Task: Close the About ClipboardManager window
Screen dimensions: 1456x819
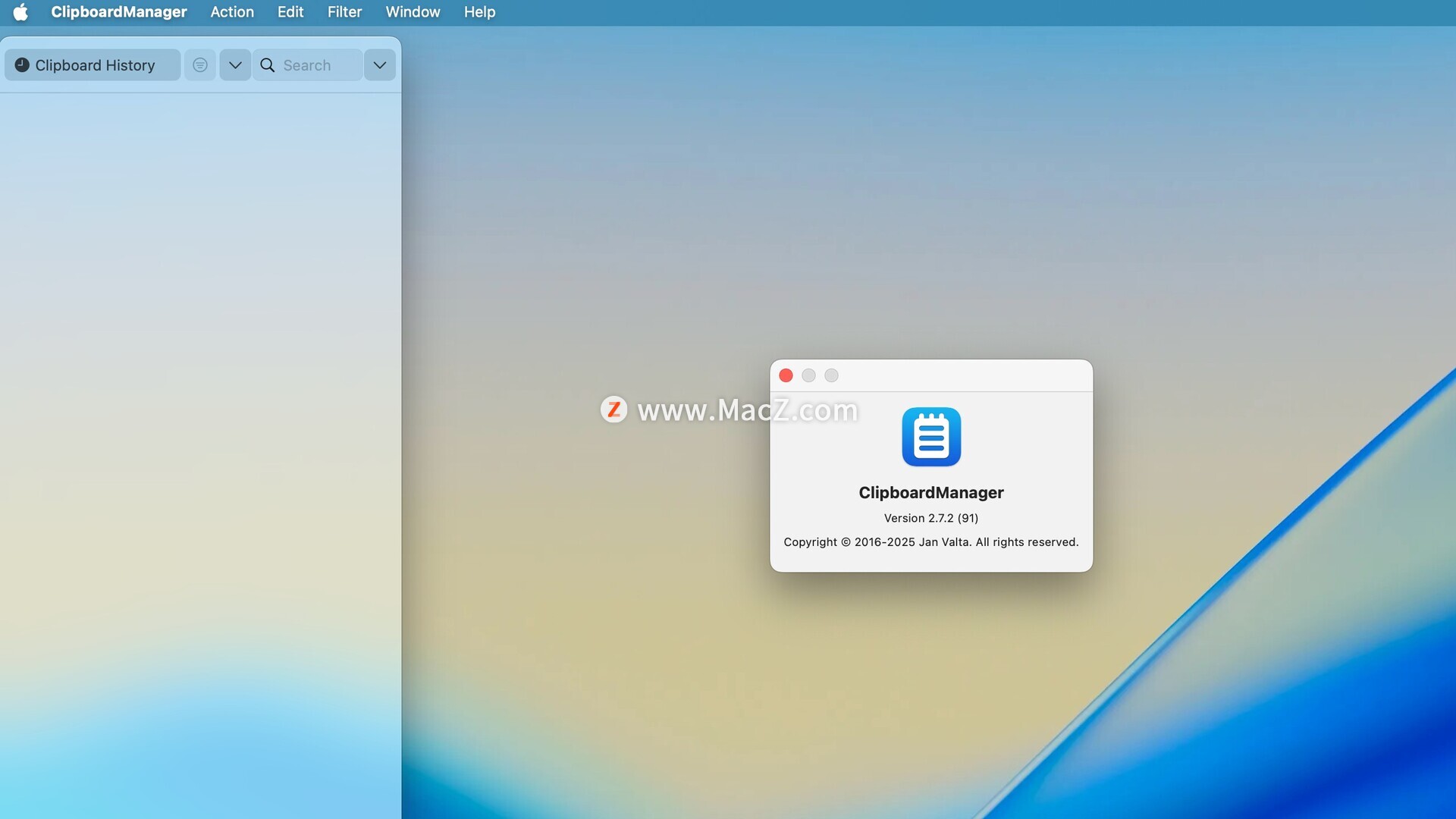Action: 786,375
